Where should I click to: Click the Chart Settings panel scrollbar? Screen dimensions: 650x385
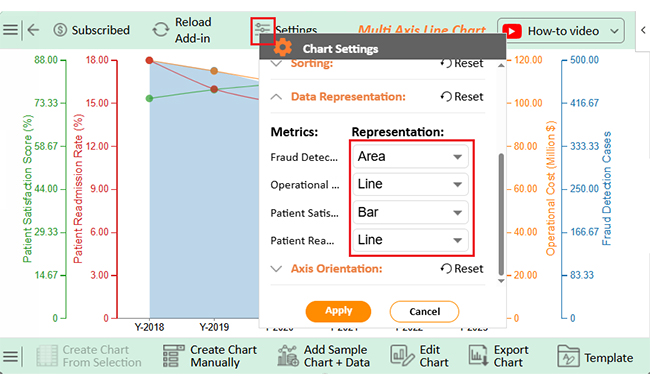pyautogui.click(x=501, y=214)
